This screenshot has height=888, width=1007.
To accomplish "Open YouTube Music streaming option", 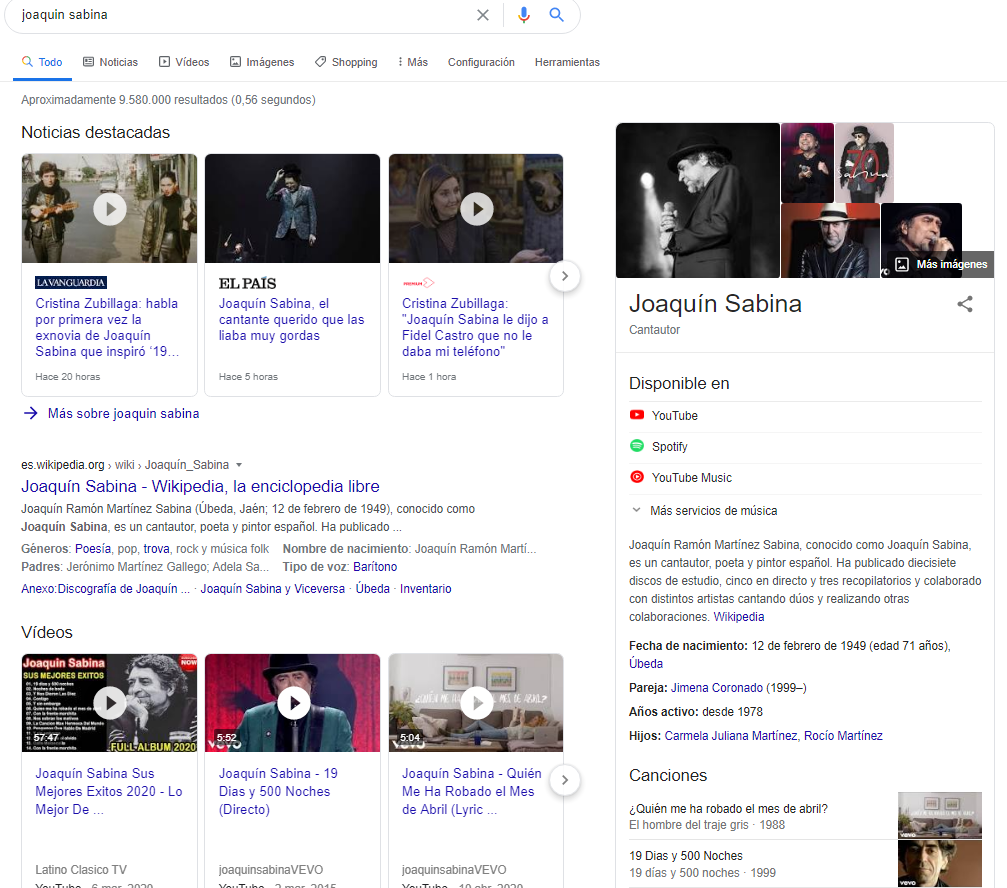I will click(x=691, y=477).
